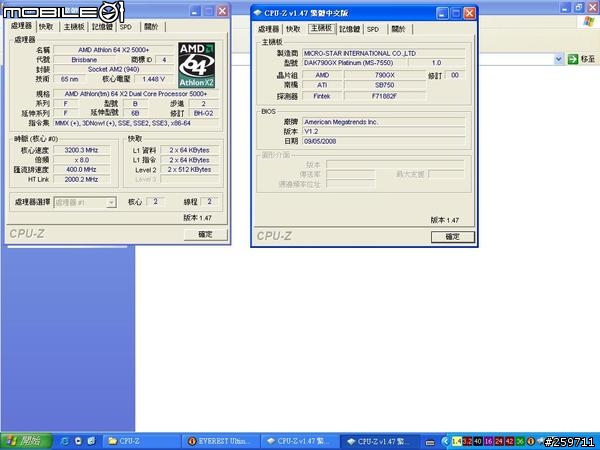Click the black 40 tray sensor icon
This screenshot has height=450, width=600.
click(478, 442)
